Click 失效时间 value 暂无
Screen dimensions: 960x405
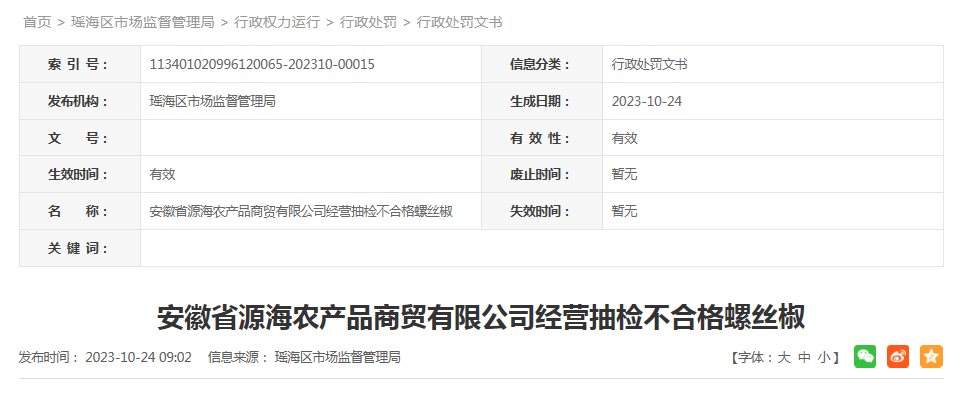(624, 212)
